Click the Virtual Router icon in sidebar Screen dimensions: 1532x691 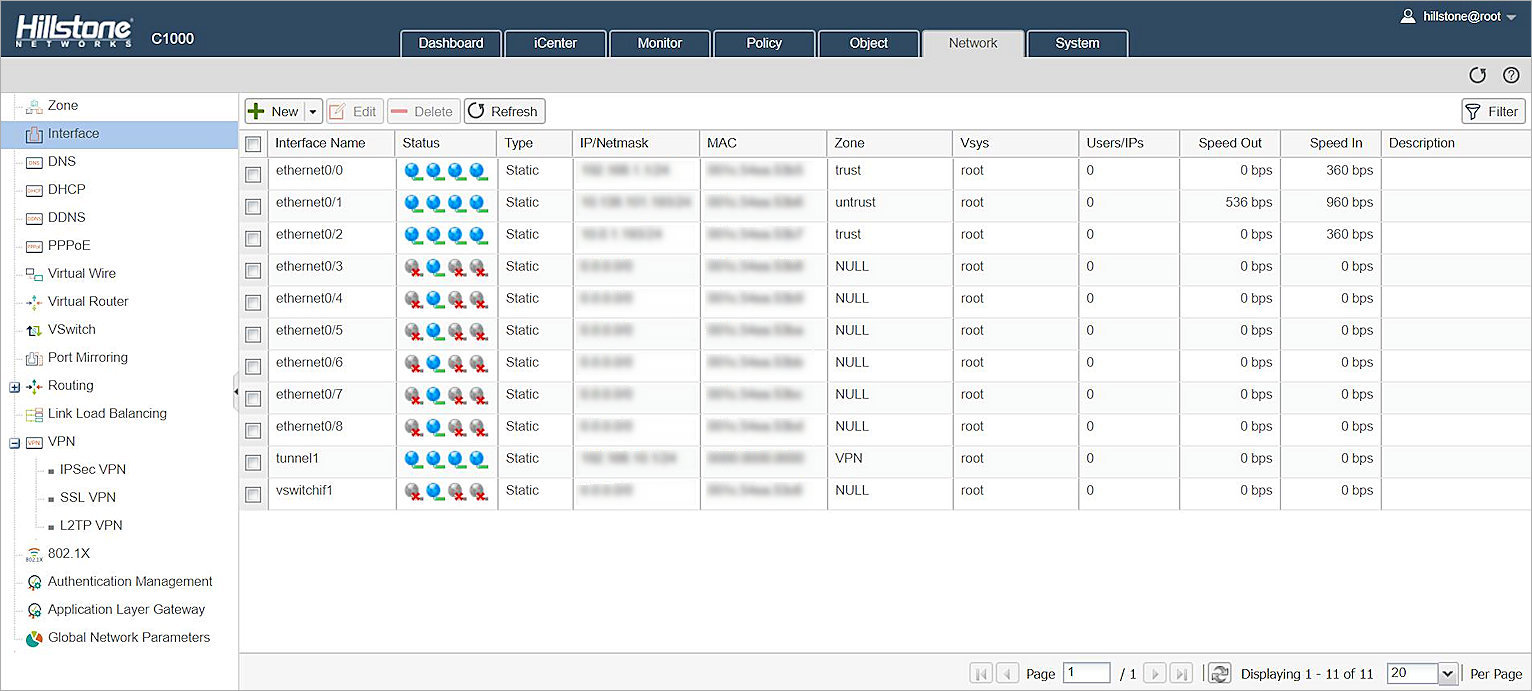coord(34,302)
